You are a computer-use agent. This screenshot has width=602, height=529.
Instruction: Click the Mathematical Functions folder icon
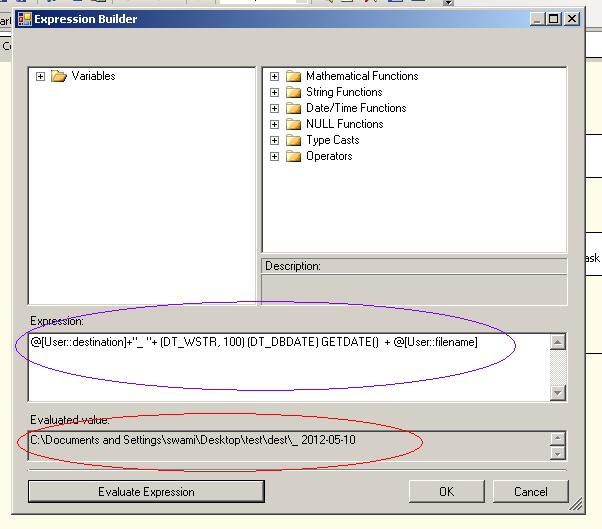coord(293,76)
